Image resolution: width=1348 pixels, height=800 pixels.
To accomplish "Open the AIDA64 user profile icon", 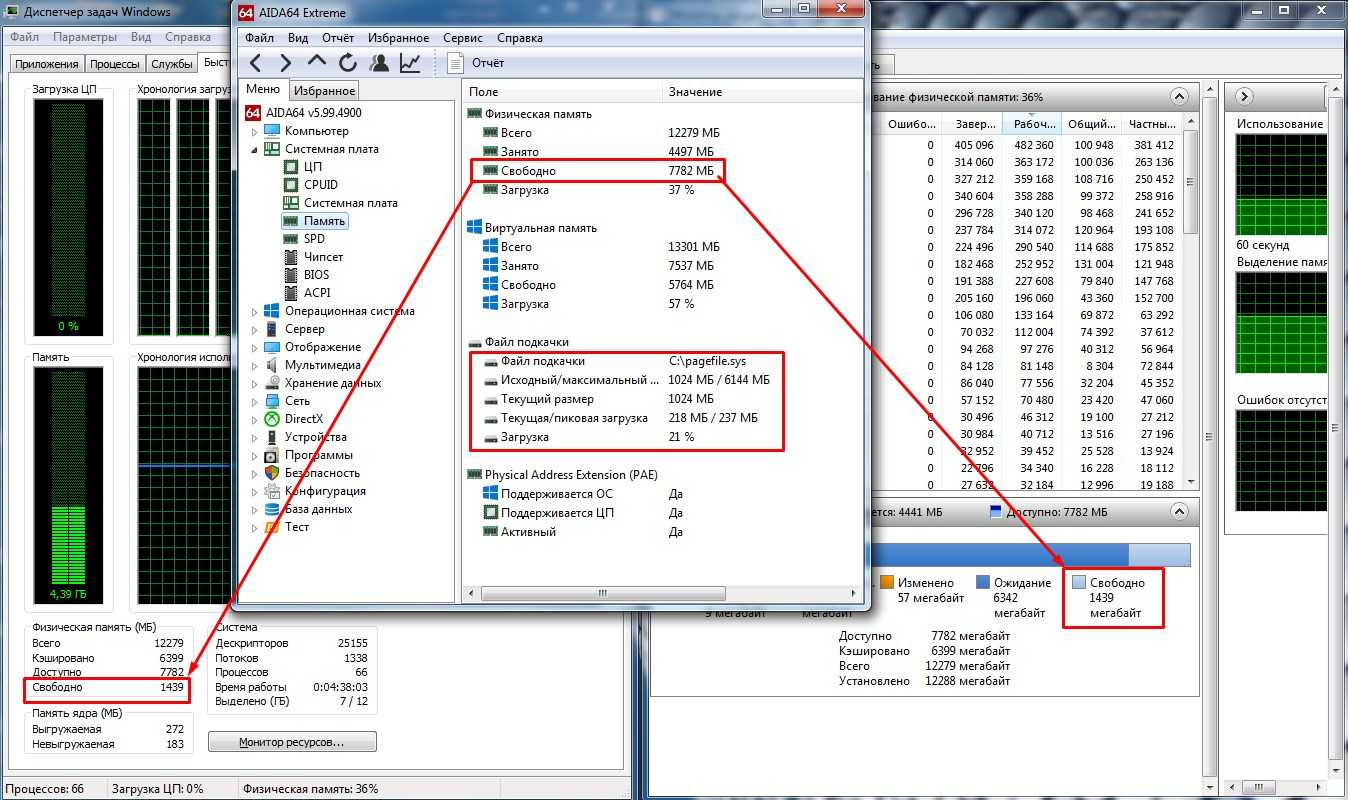I will pos(379,63).
